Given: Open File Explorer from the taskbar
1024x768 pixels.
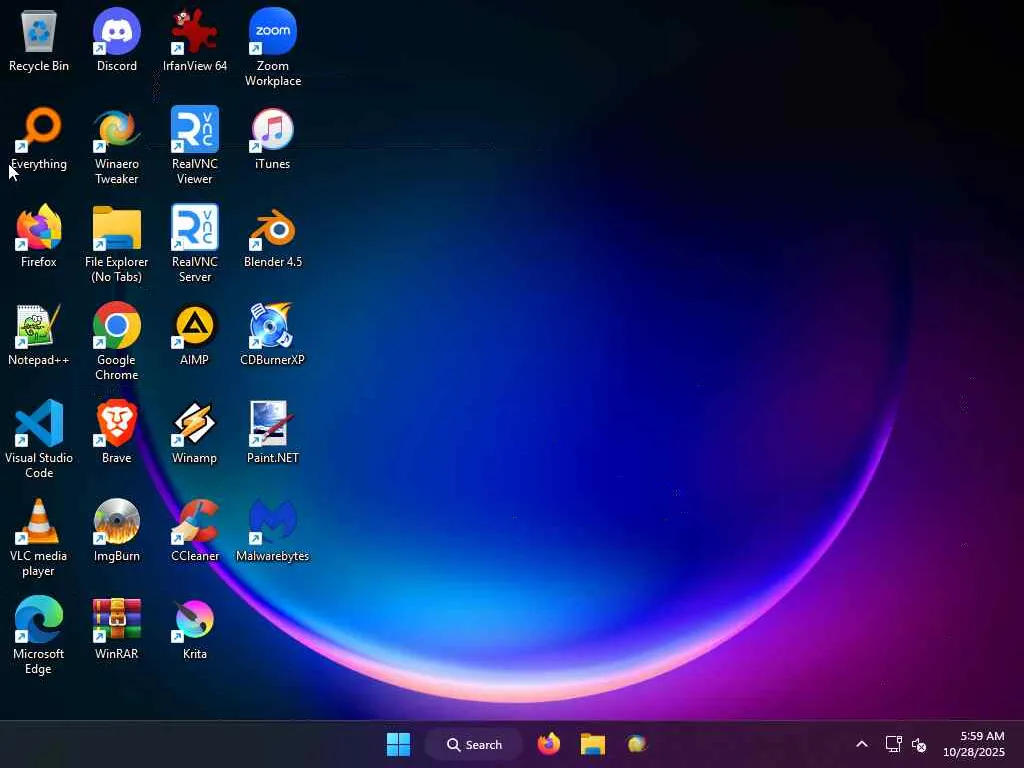Looking at the screenshot, I should click(592, 744).
